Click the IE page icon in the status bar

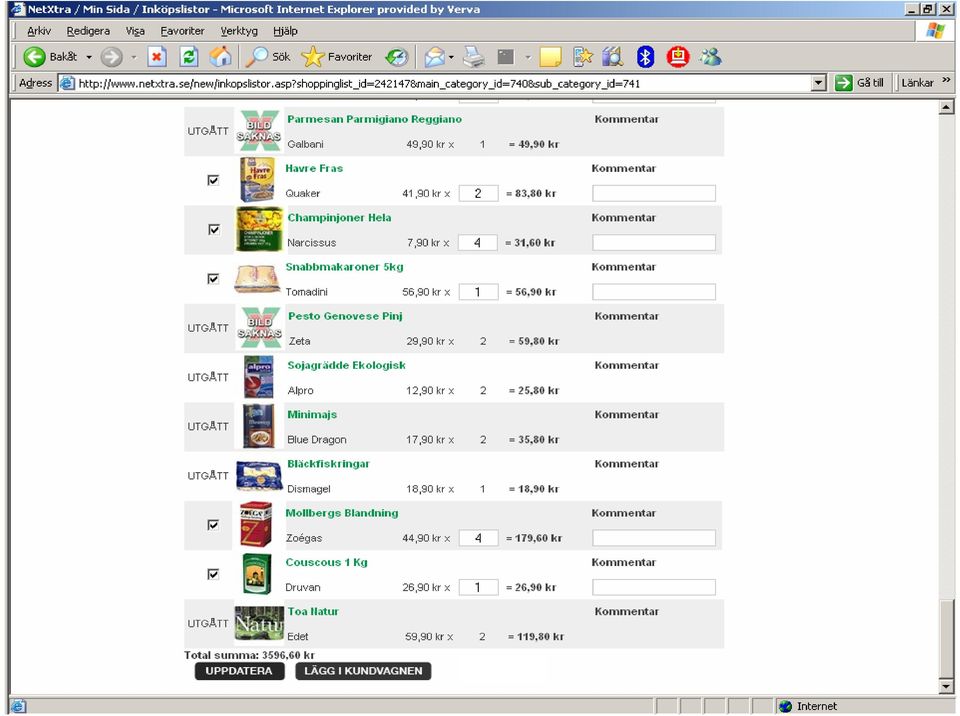click(18, 706)
